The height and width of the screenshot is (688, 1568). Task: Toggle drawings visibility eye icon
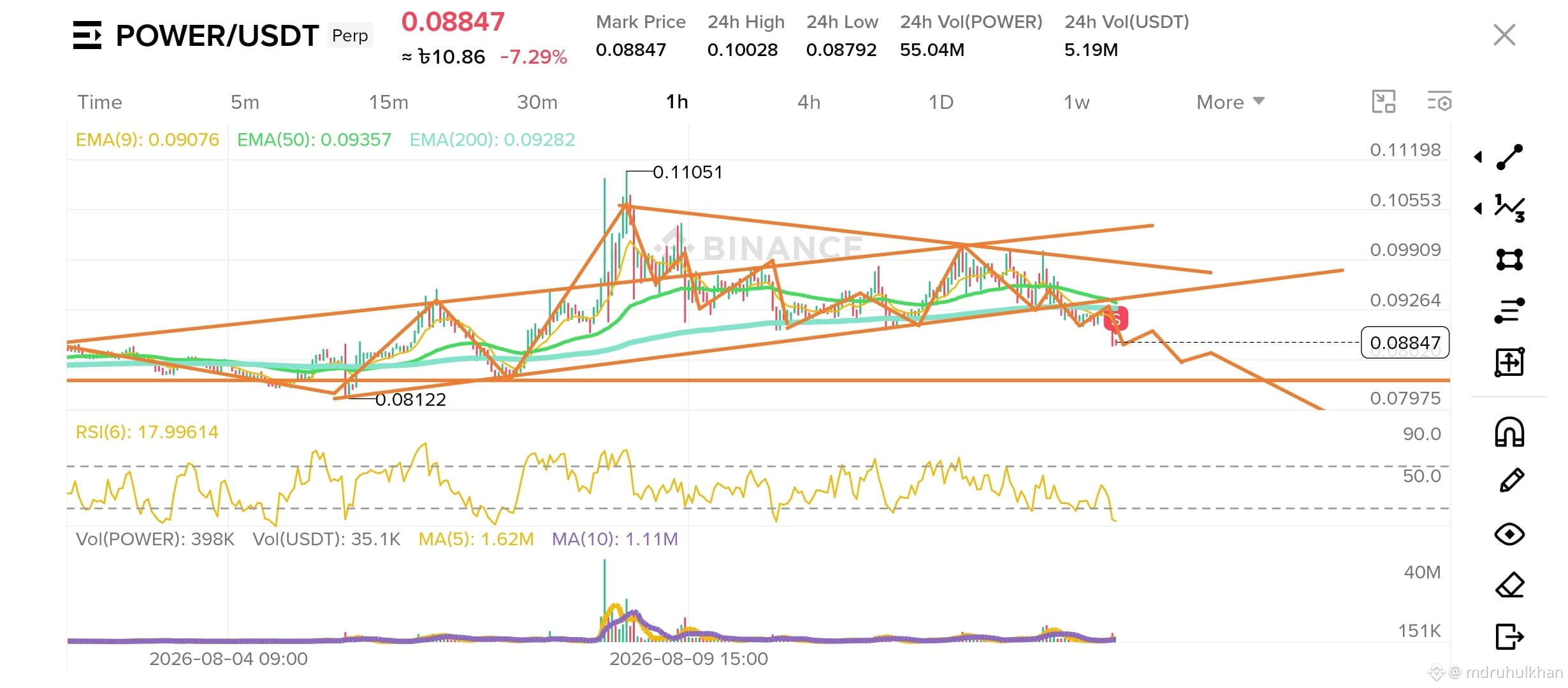click(1509, 534)
